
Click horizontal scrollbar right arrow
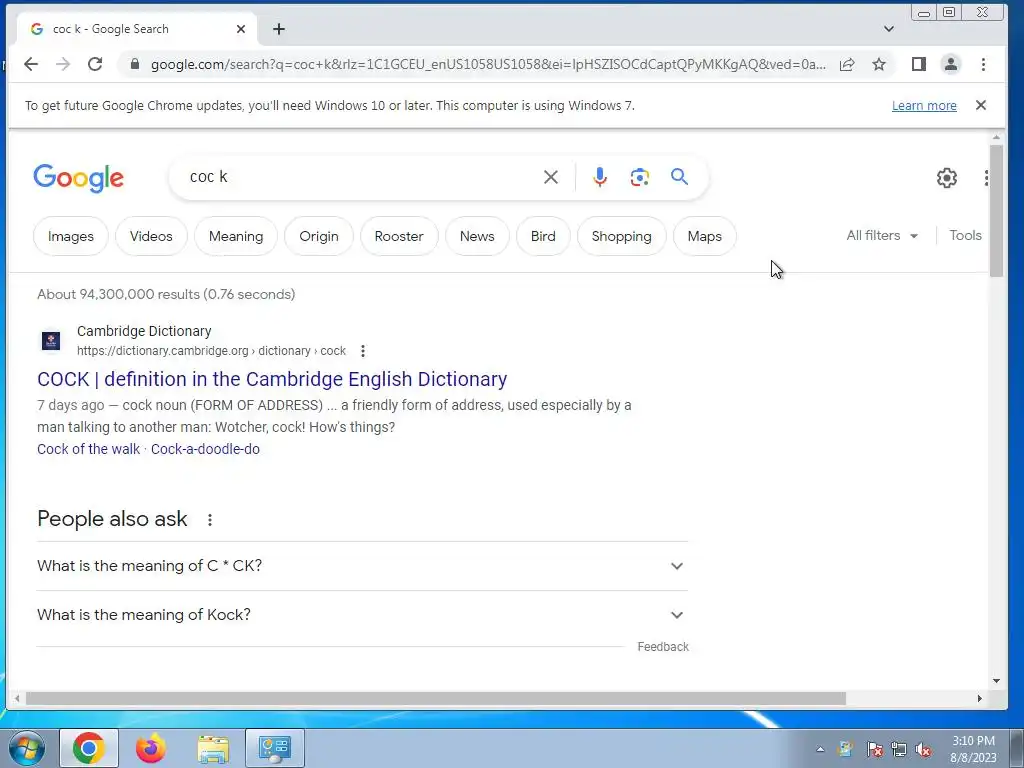[x=980, y=698]
